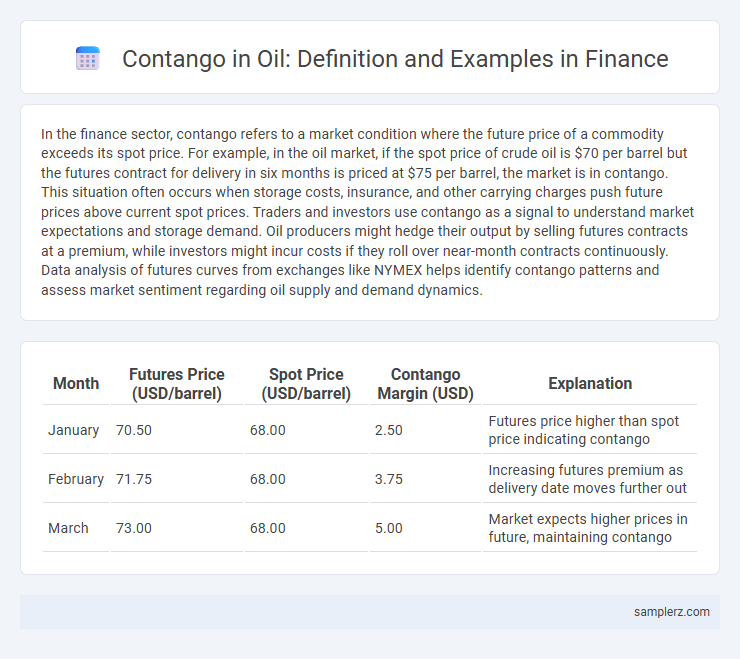Select the 'Futures Price (USD/barrel)' column header
Screen dimensions: 740x659
[177, 383]
